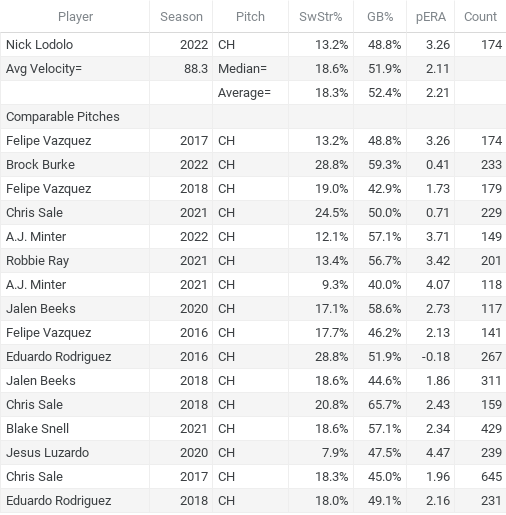Screen dimensions: 506x515
Task: Sort table by SwStr% header
Action: pyautogui.click(x=321, y=17)
